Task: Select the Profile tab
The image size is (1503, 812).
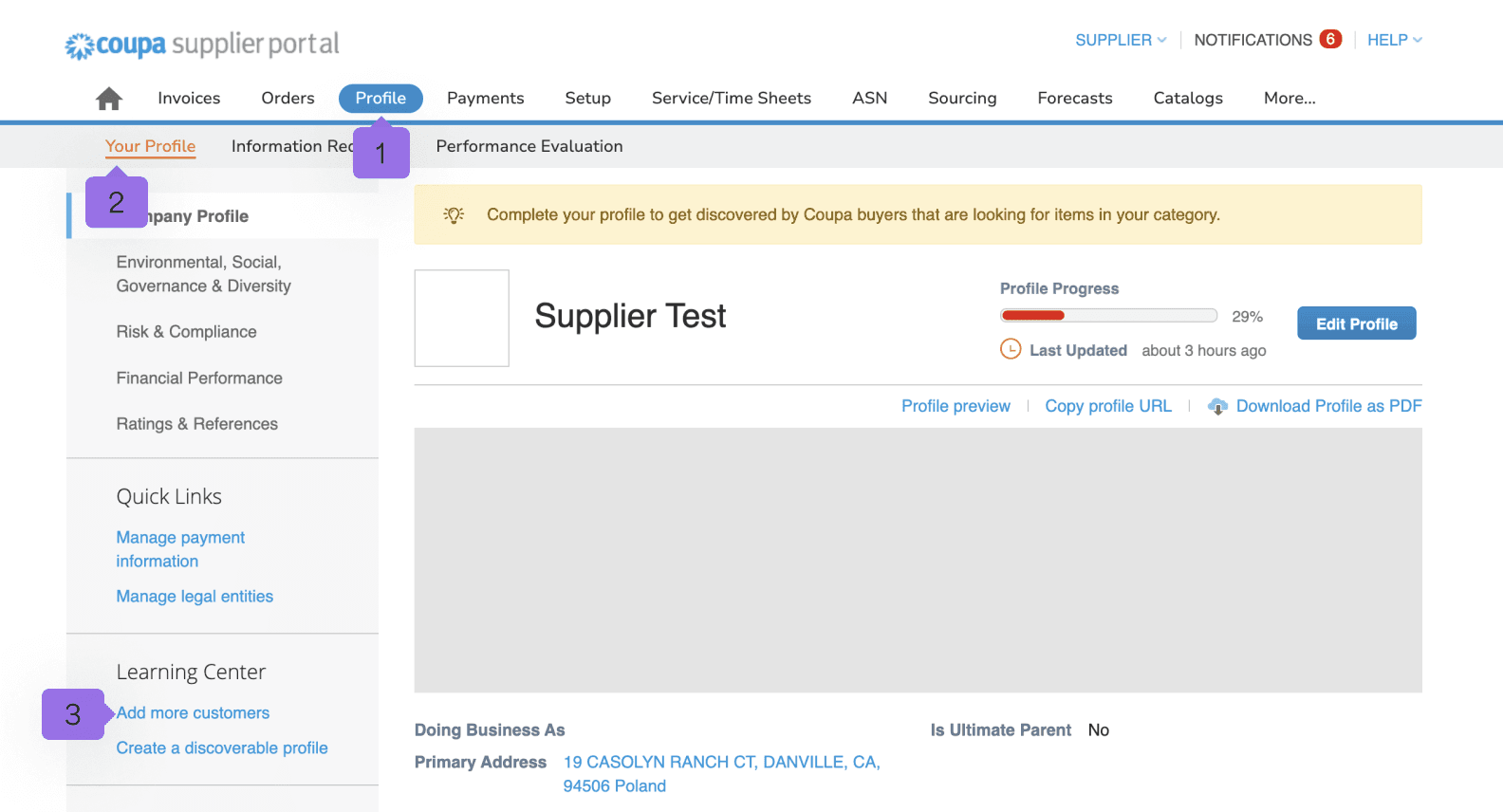Action: coord(380,98)
